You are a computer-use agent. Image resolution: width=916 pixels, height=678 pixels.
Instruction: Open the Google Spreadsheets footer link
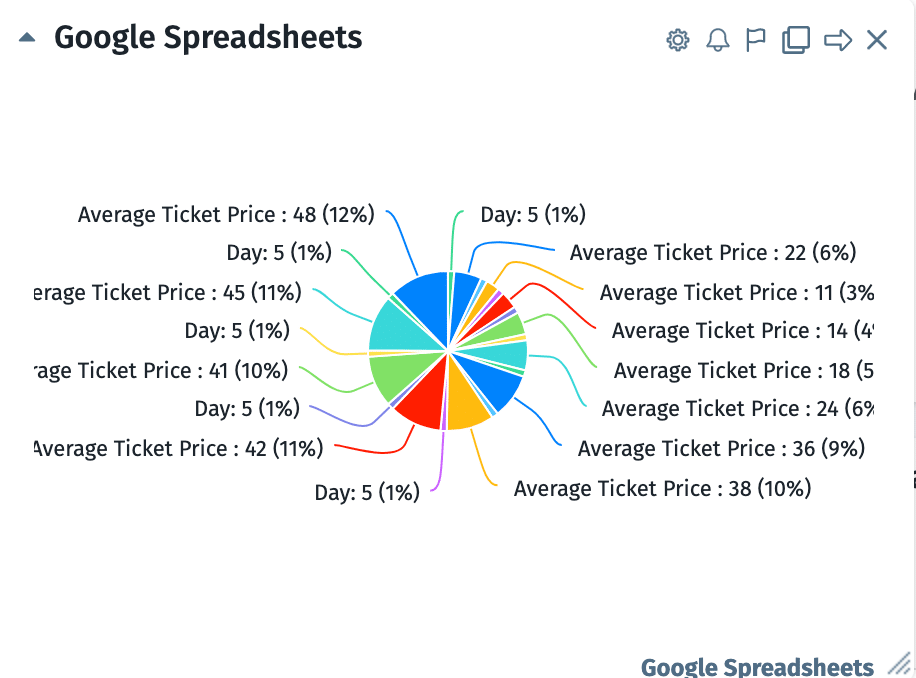click(757, 667)
